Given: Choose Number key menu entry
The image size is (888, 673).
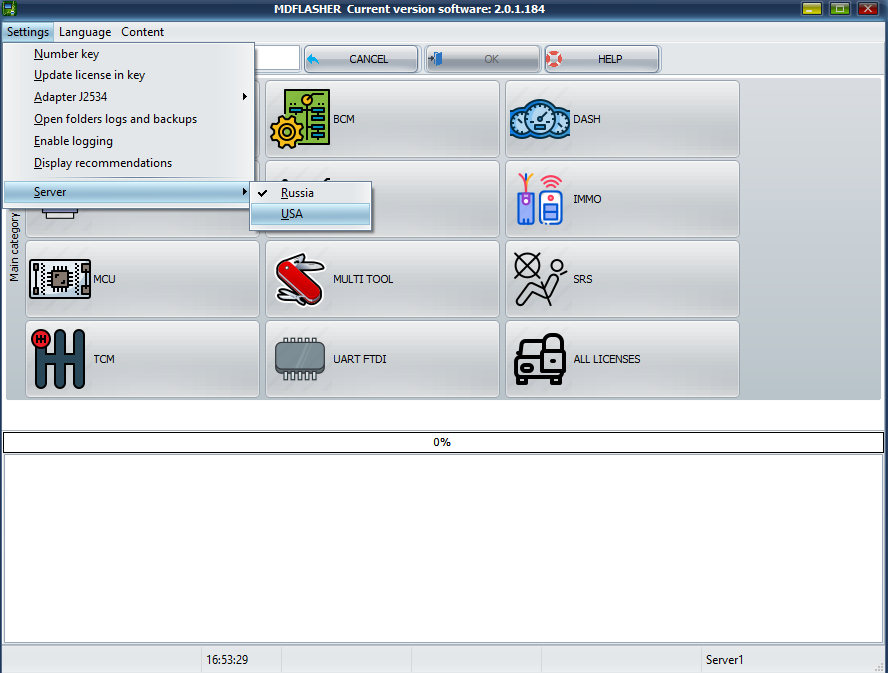Looking at the screenshot, I should click(x=128, y=54).
